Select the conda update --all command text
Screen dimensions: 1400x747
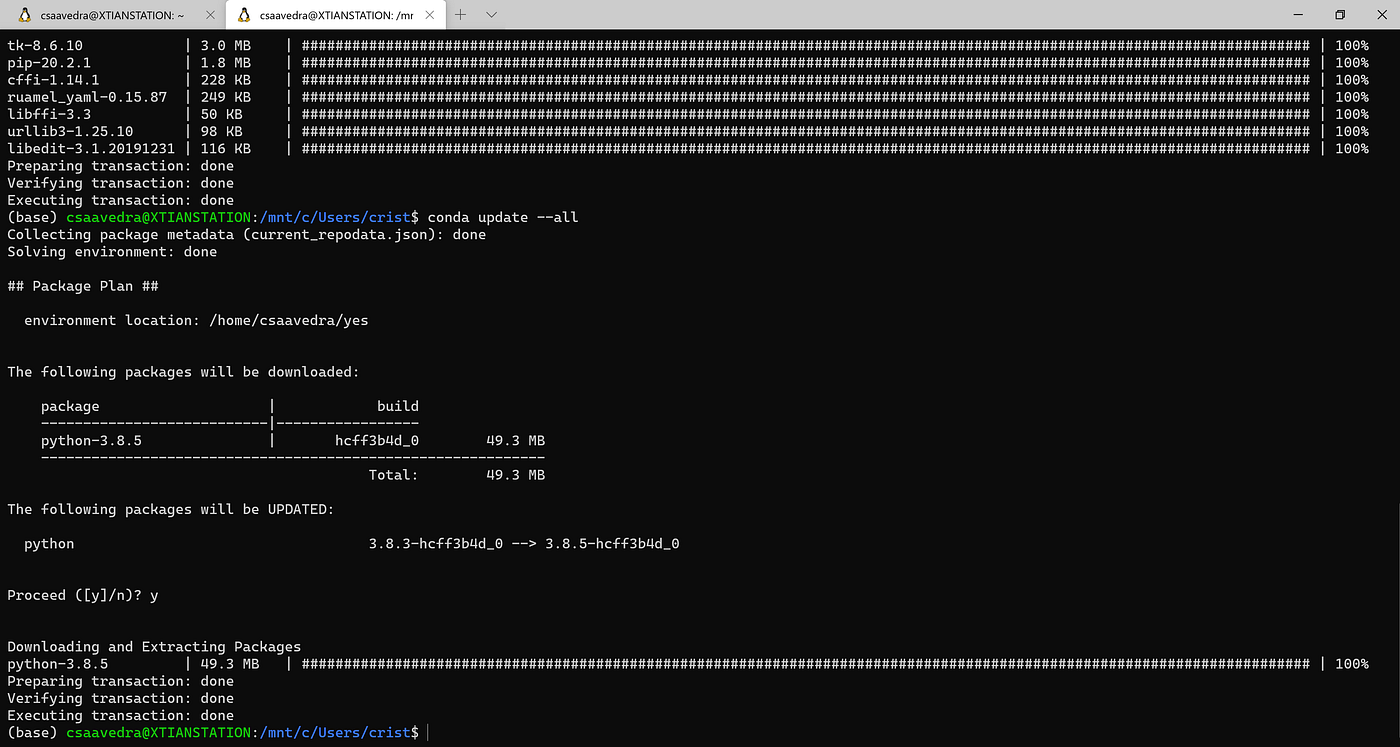pos(502,217)
